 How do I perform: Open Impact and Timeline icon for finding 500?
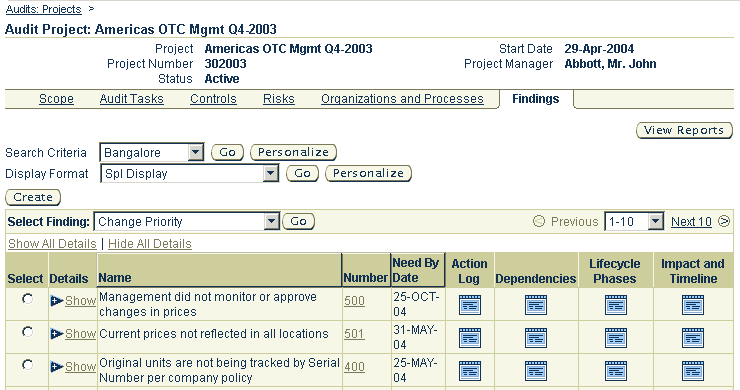(x=693, y=305)
